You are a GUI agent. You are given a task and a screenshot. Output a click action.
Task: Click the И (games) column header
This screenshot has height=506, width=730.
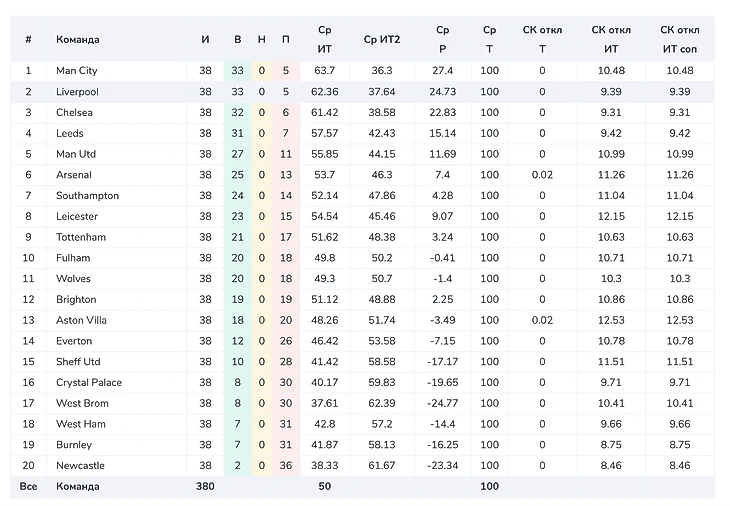205,39
